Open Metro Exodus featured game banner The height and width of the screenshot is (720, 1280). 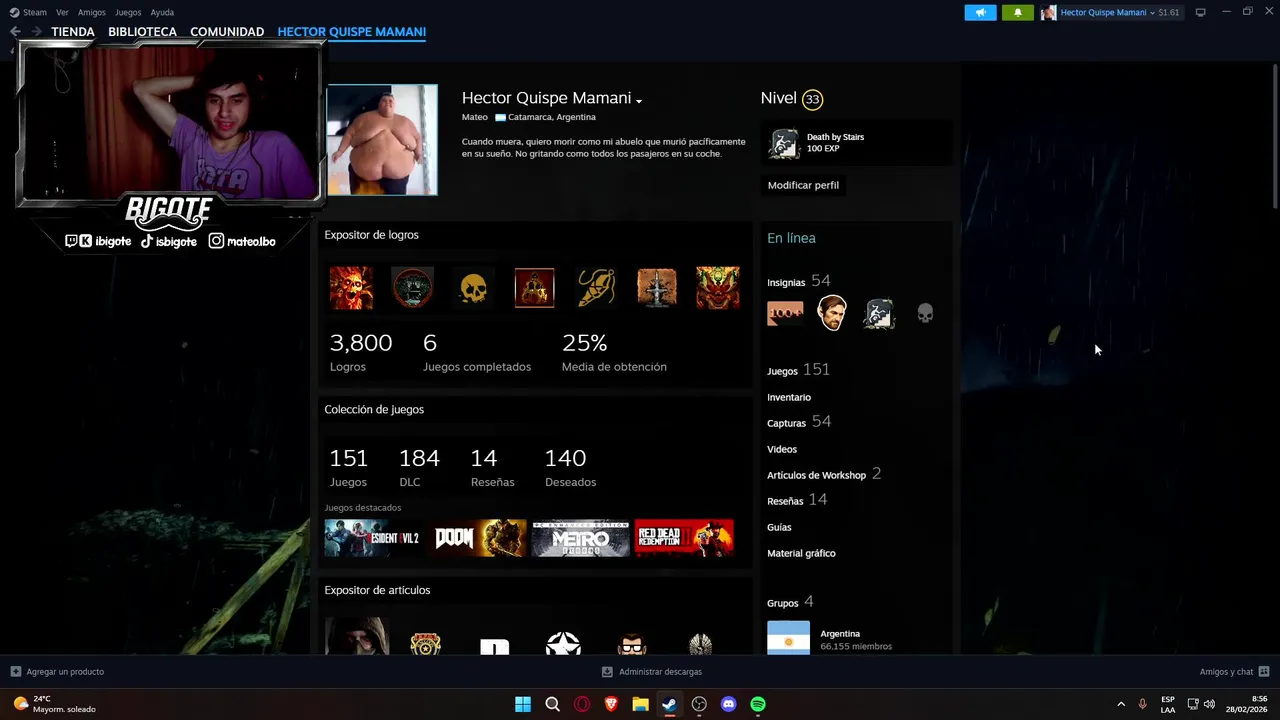click(580, 538)
